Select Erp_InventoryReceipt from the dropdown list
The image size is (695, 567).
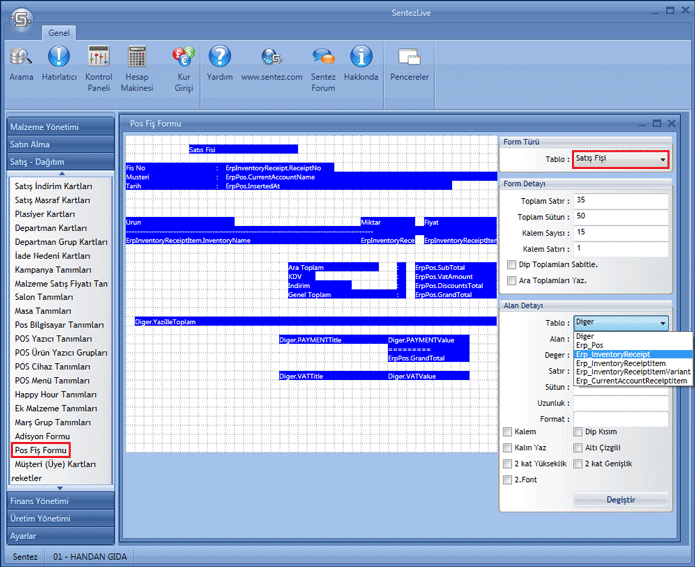pos(613,354)
